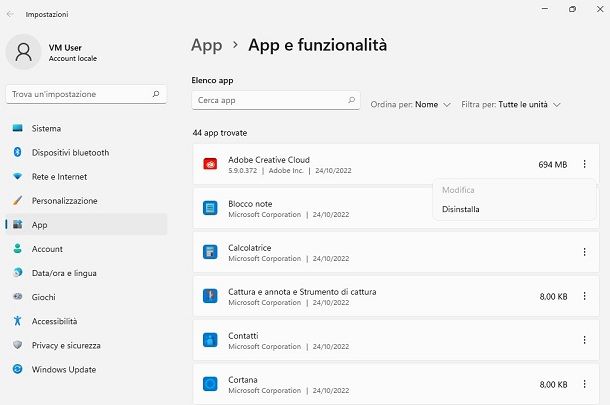The width and height of the screenshot is (610, 405).
Task: Click the VM User account name
Action: tap(65, 48)
